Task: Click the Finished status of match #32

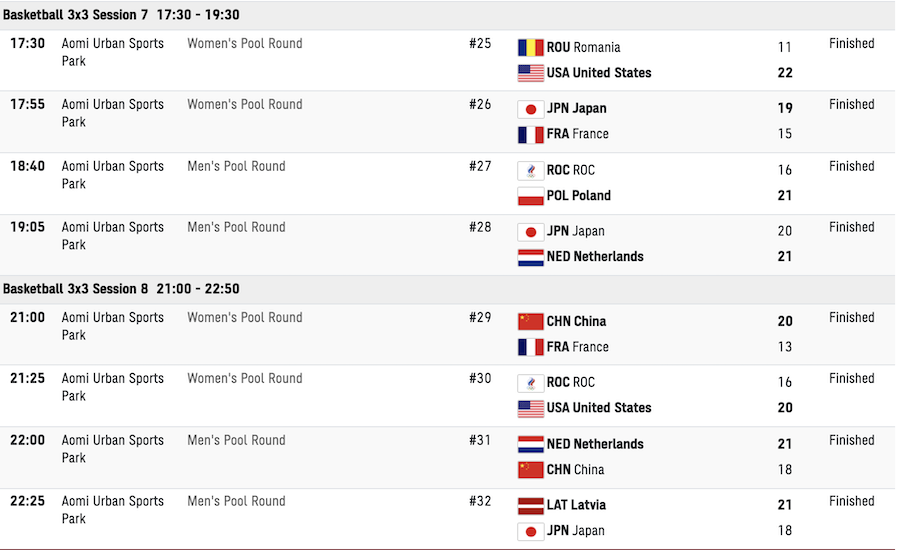Action: (x=851, y=501)
